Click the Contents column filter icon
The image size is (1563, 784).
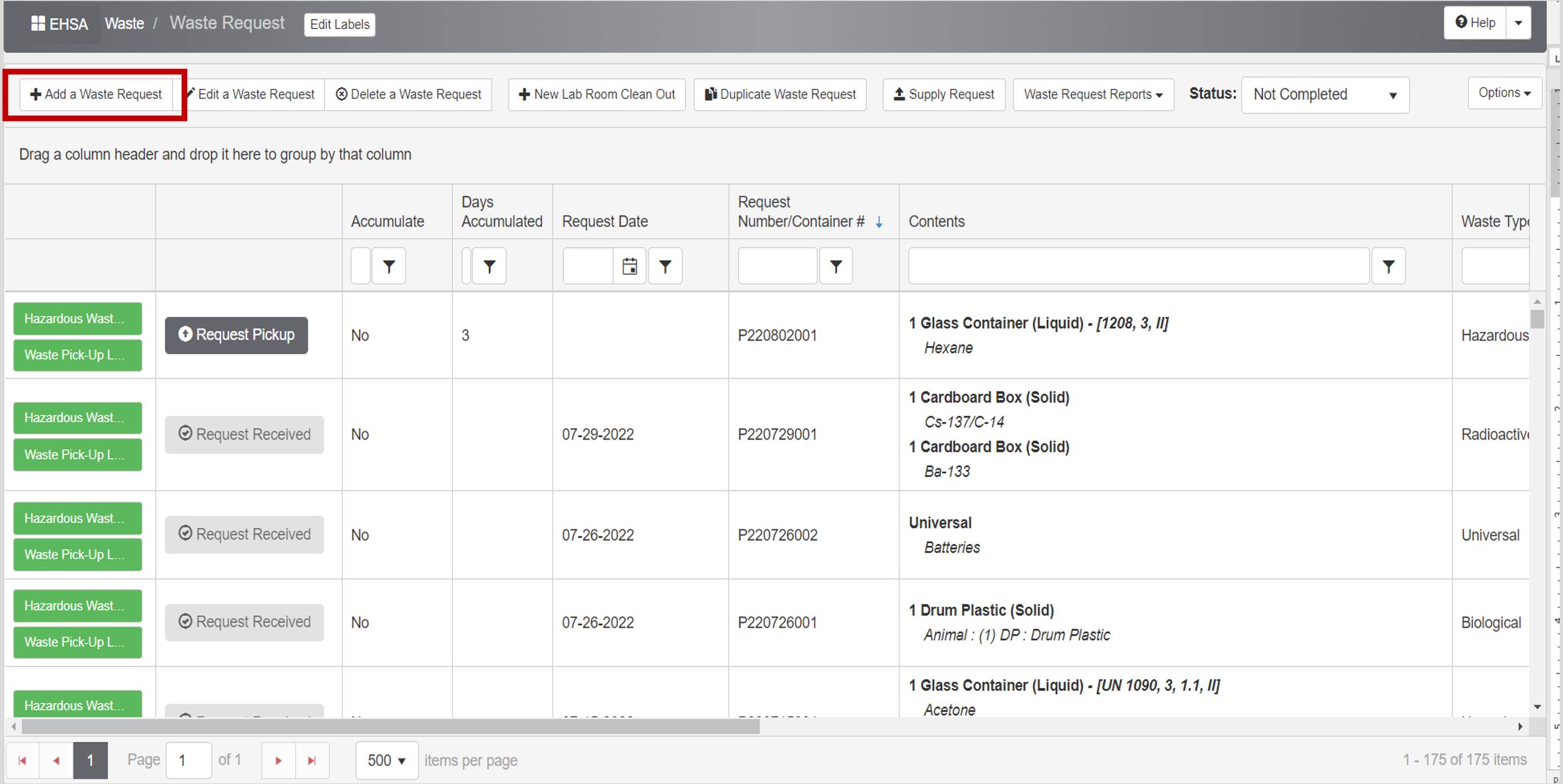pos(1388,266)
